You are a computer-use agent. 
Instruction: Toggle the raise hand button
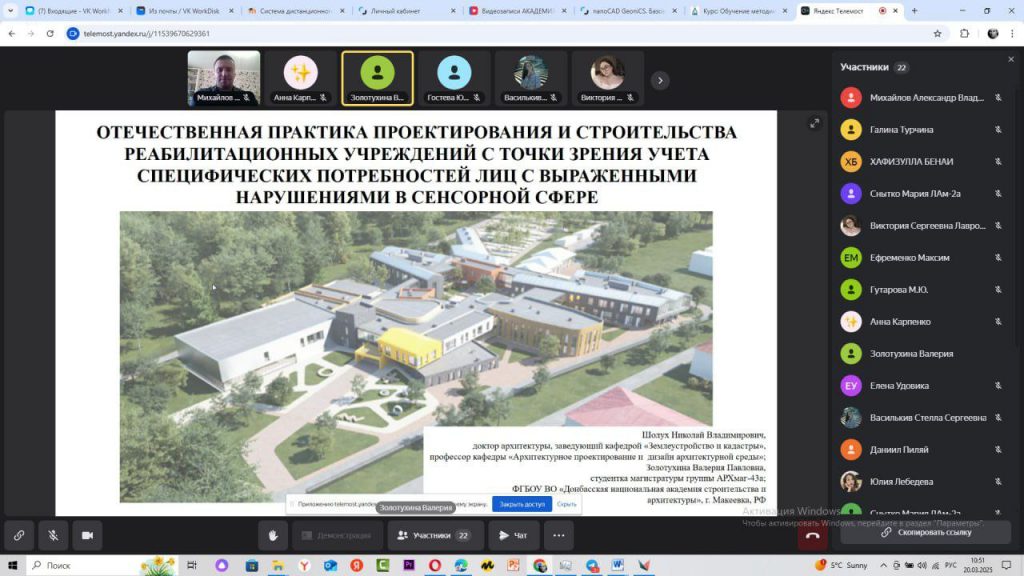[273, 535]
